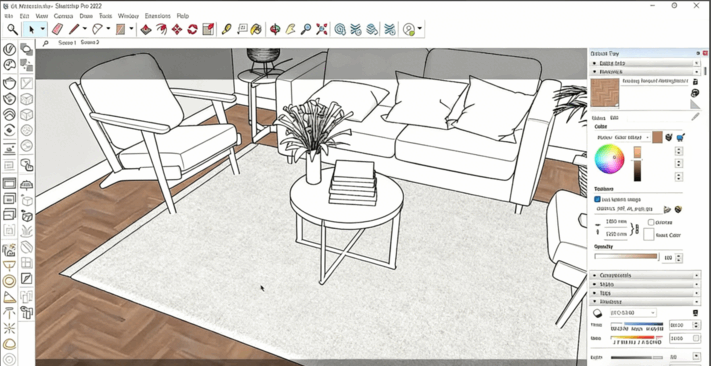Select the Scale tool
This screenshot has width=711, height=366.
click(208, 29)
